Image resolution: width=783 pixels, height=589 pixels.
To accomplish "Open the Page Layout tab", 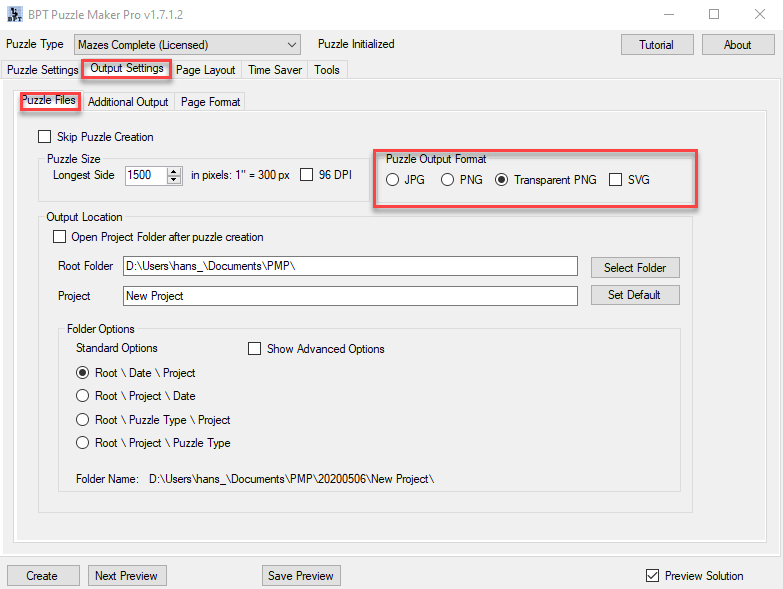I will (x=206, y=70).
